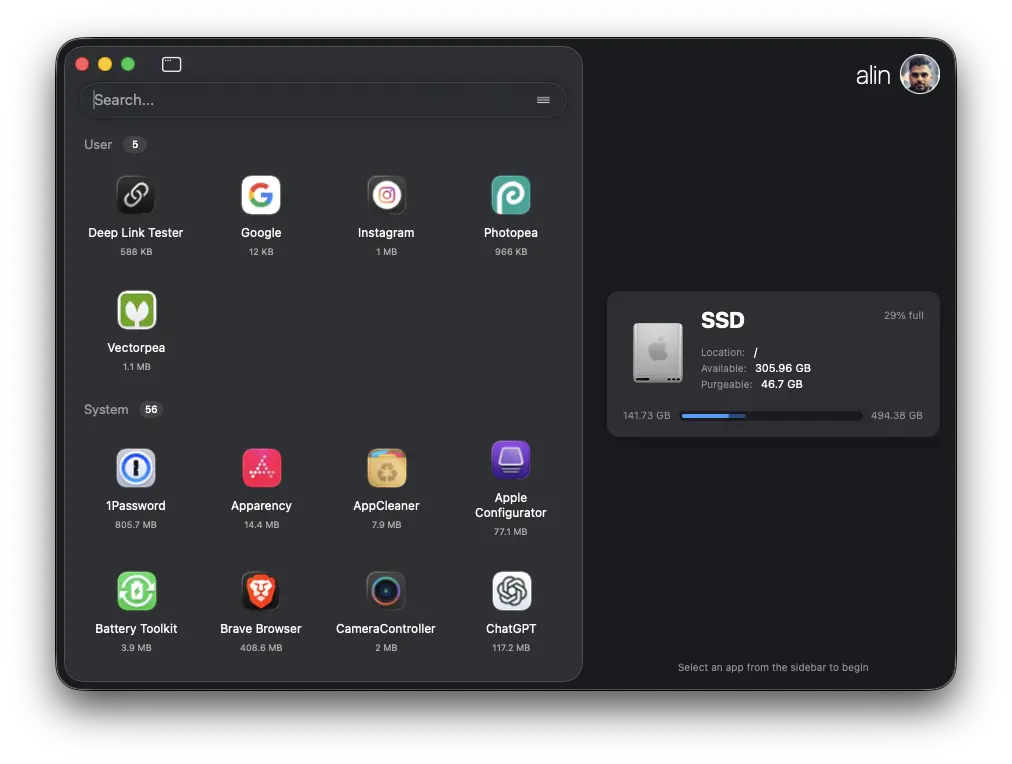Select the Brave Browser icon
This screenshot has height=764, width=1012.
click(261, 592)
